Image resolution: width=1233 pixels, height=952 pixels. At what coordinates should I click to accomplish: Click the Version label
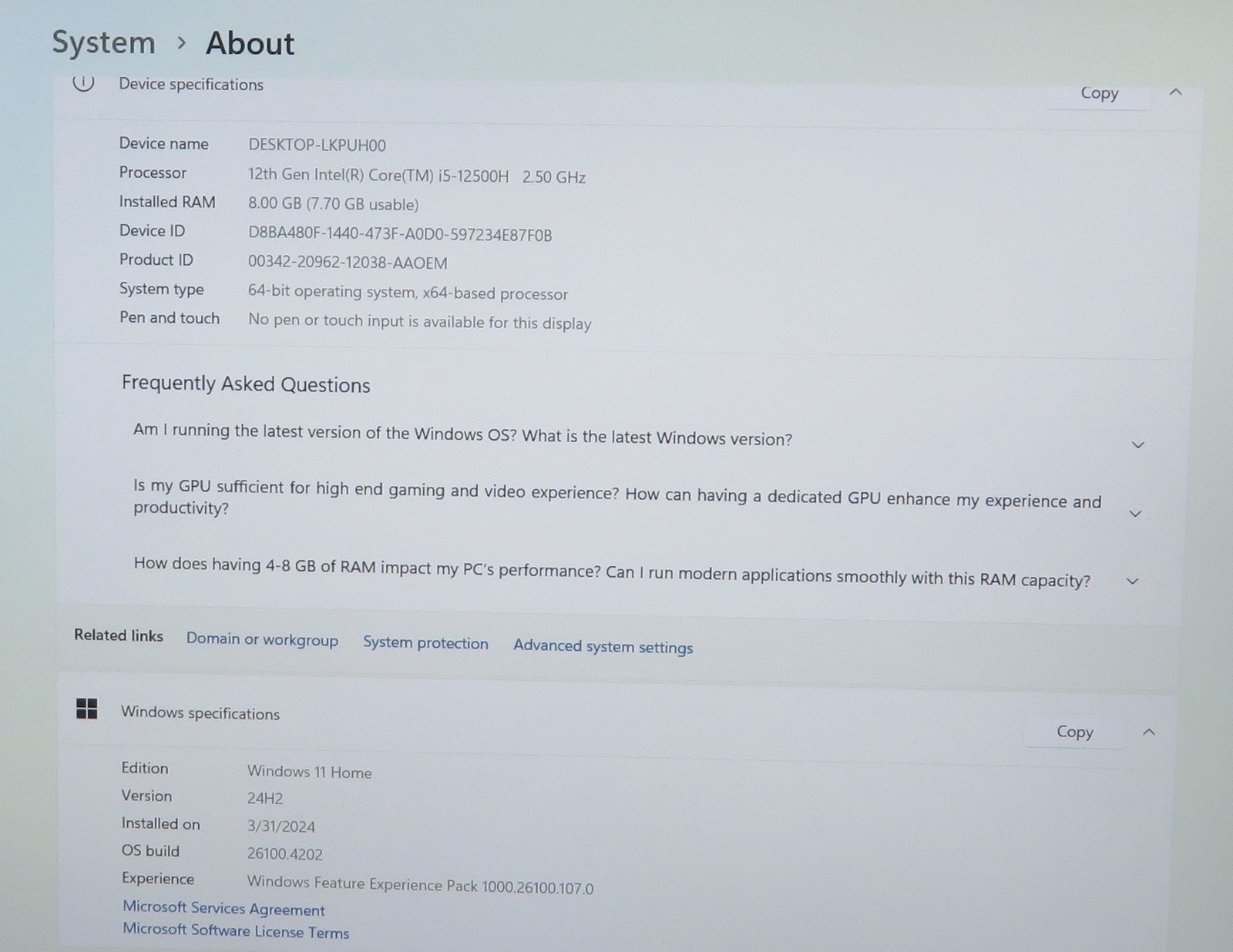coord(146,796)
